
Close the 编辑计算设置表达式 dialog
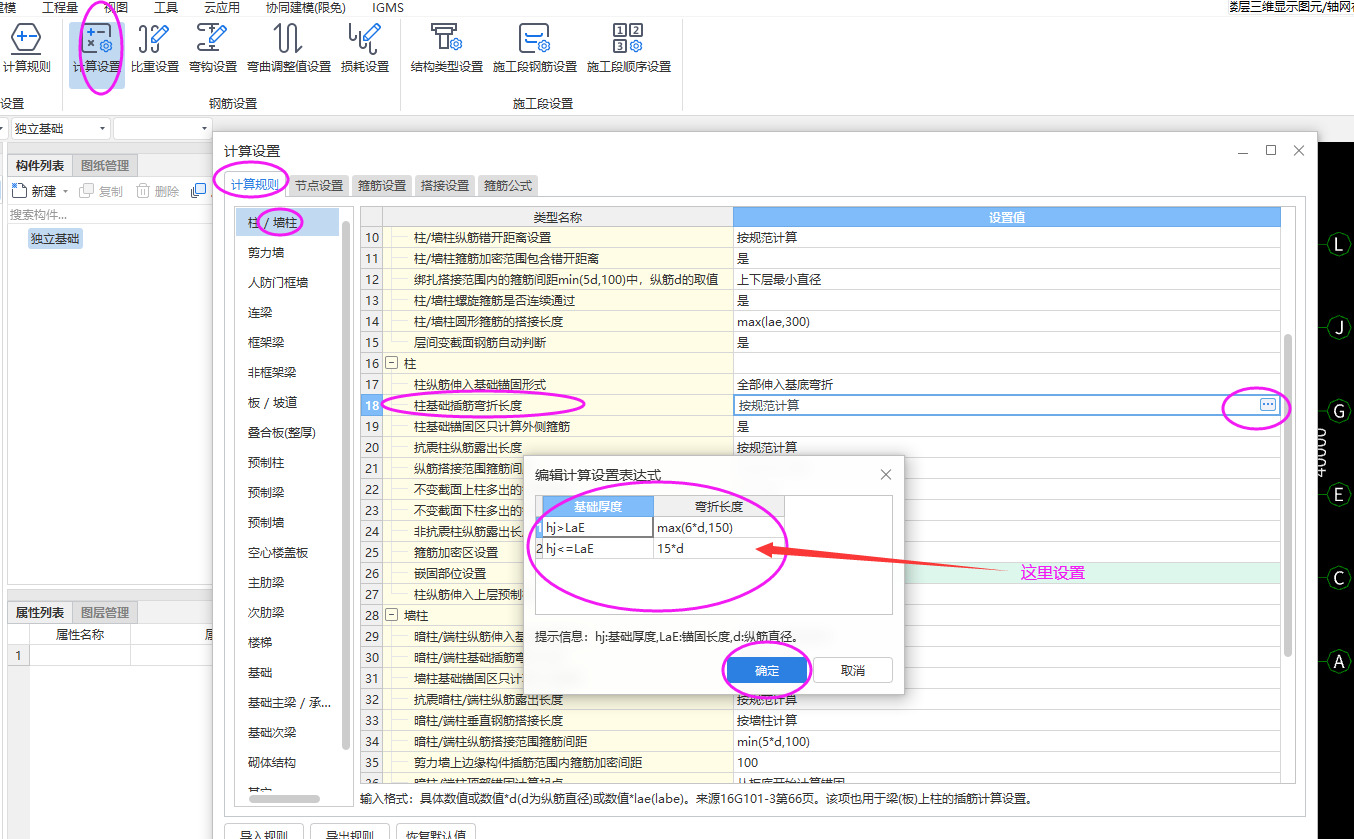(x=886, y=474)
